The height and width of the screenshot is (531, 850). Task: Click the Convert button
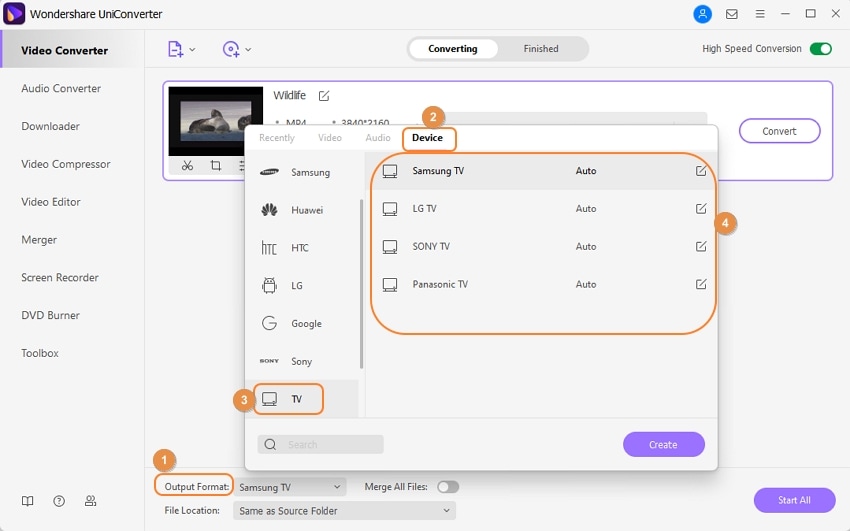(780, 131)
